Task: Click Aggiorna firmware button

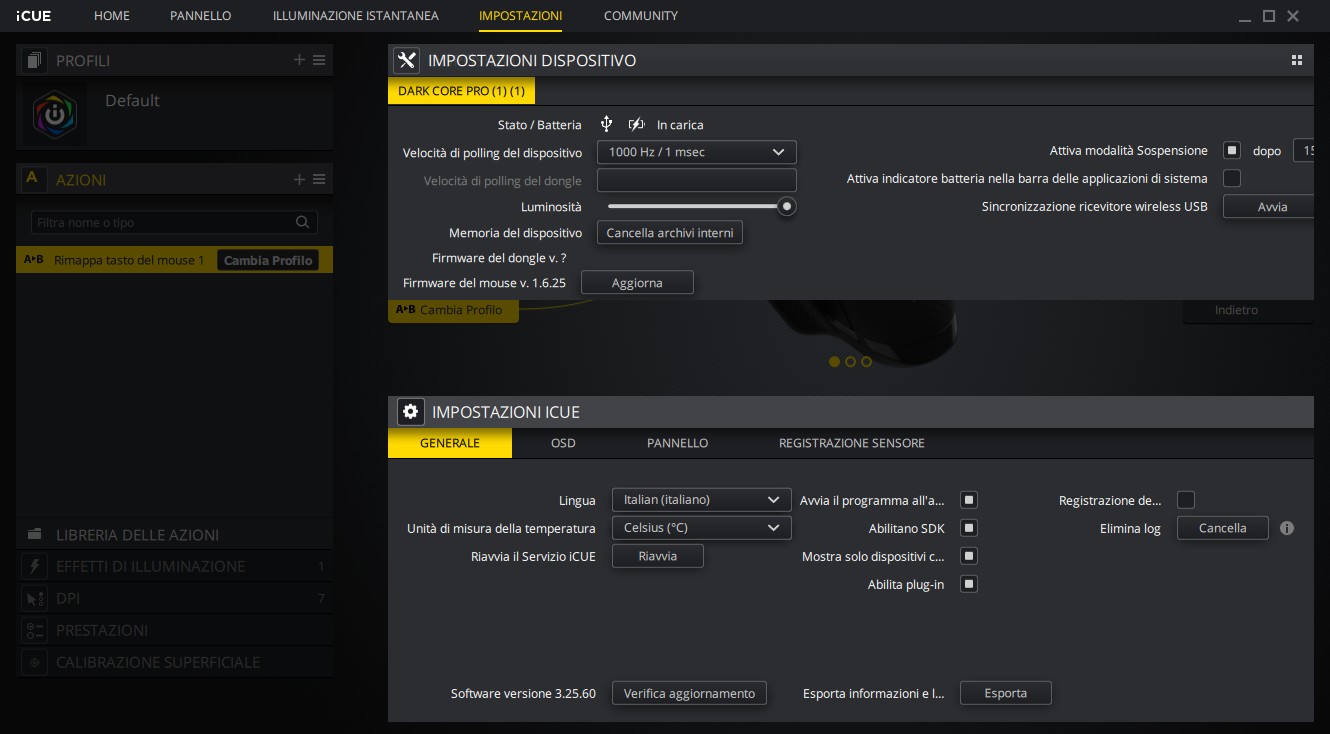Action: tap(637, 283)
